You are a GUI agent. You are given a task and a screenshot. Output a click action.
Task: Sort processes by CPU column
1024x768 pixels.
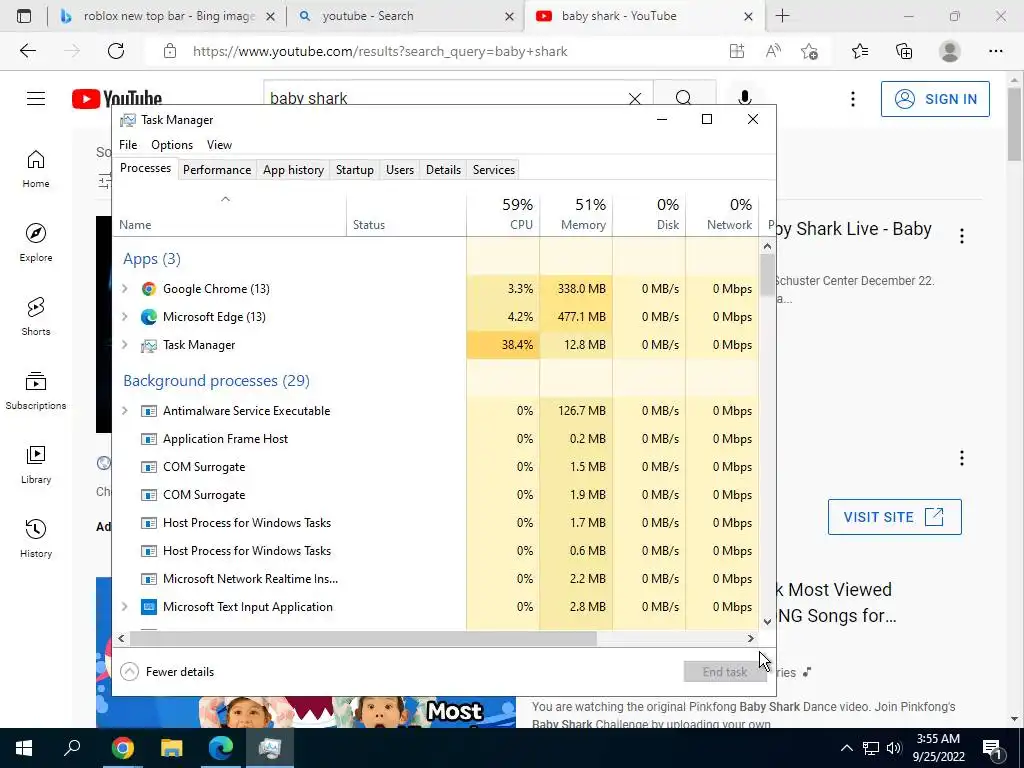tap(504, 214)
